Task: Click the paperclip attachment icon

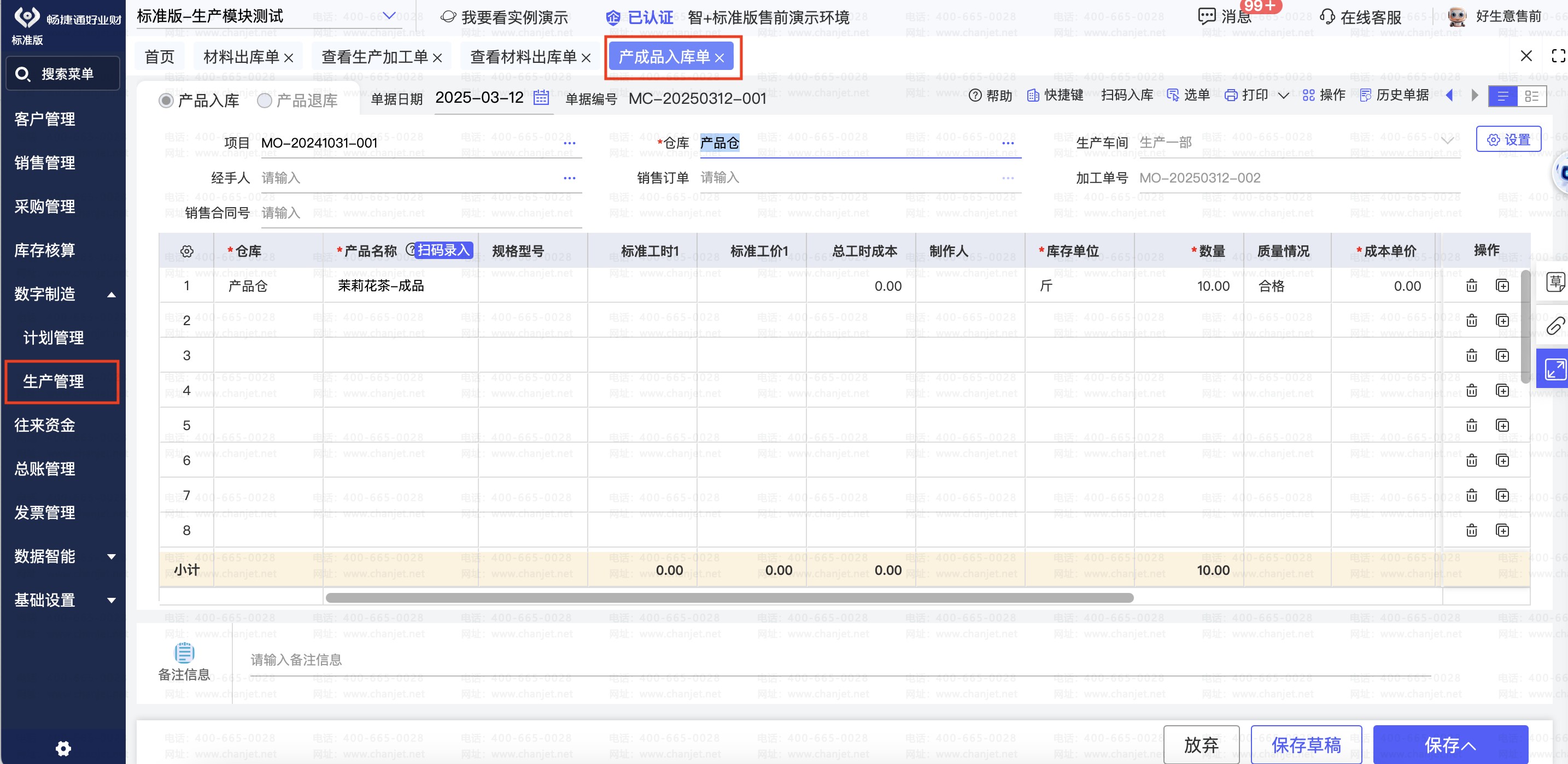Action: point(1555,326)
